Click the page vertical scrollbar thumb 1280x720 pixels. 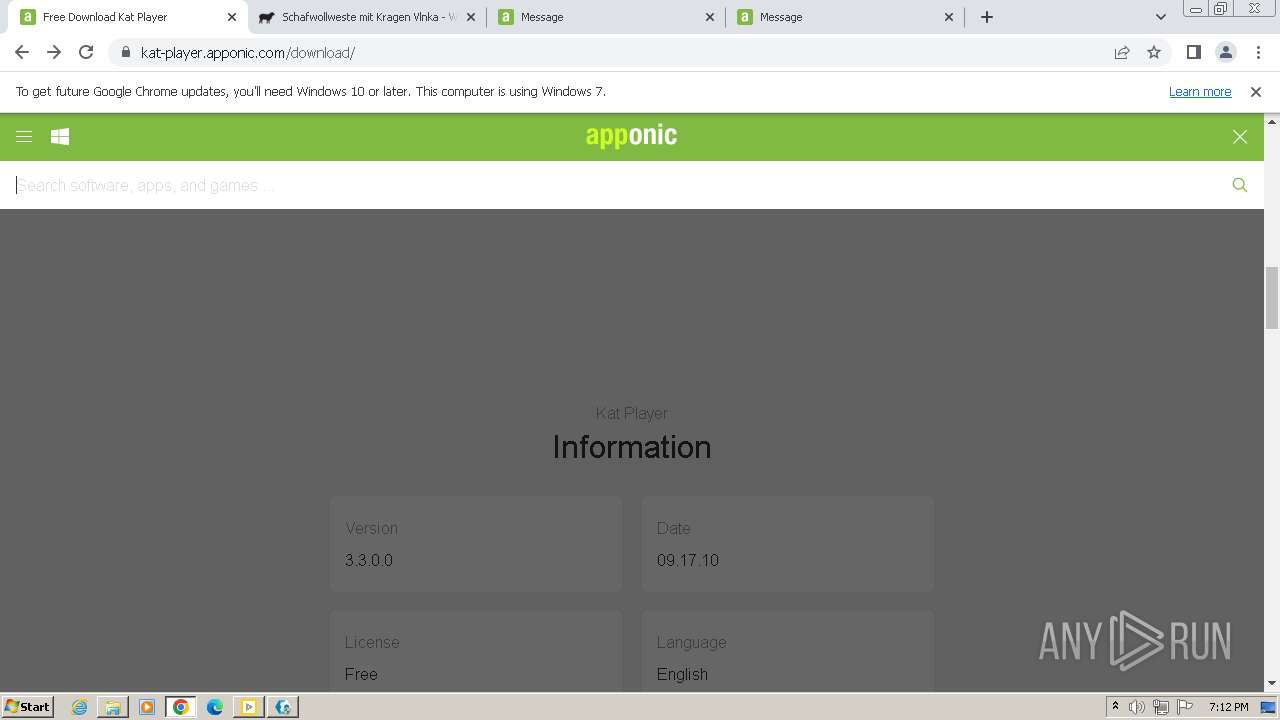coord(1272,298)
